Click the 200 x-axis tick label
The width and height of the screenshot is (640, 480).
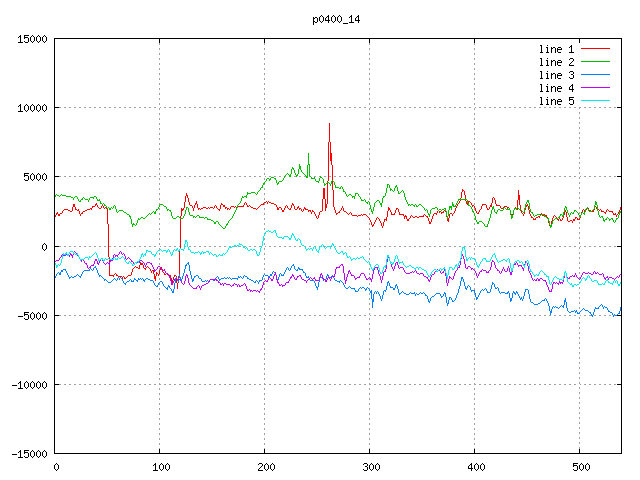(265, 467)
